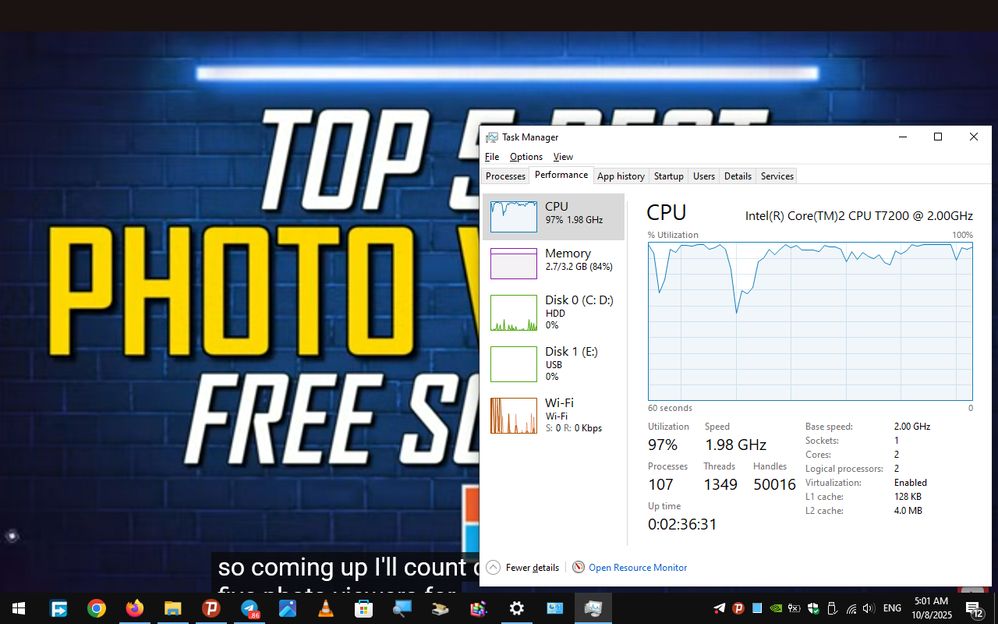Image resolution: width=998 pixels, height=624 pixels.
Task: Open Settings gear icon on taskbar
Action: [x=516, y=608]
